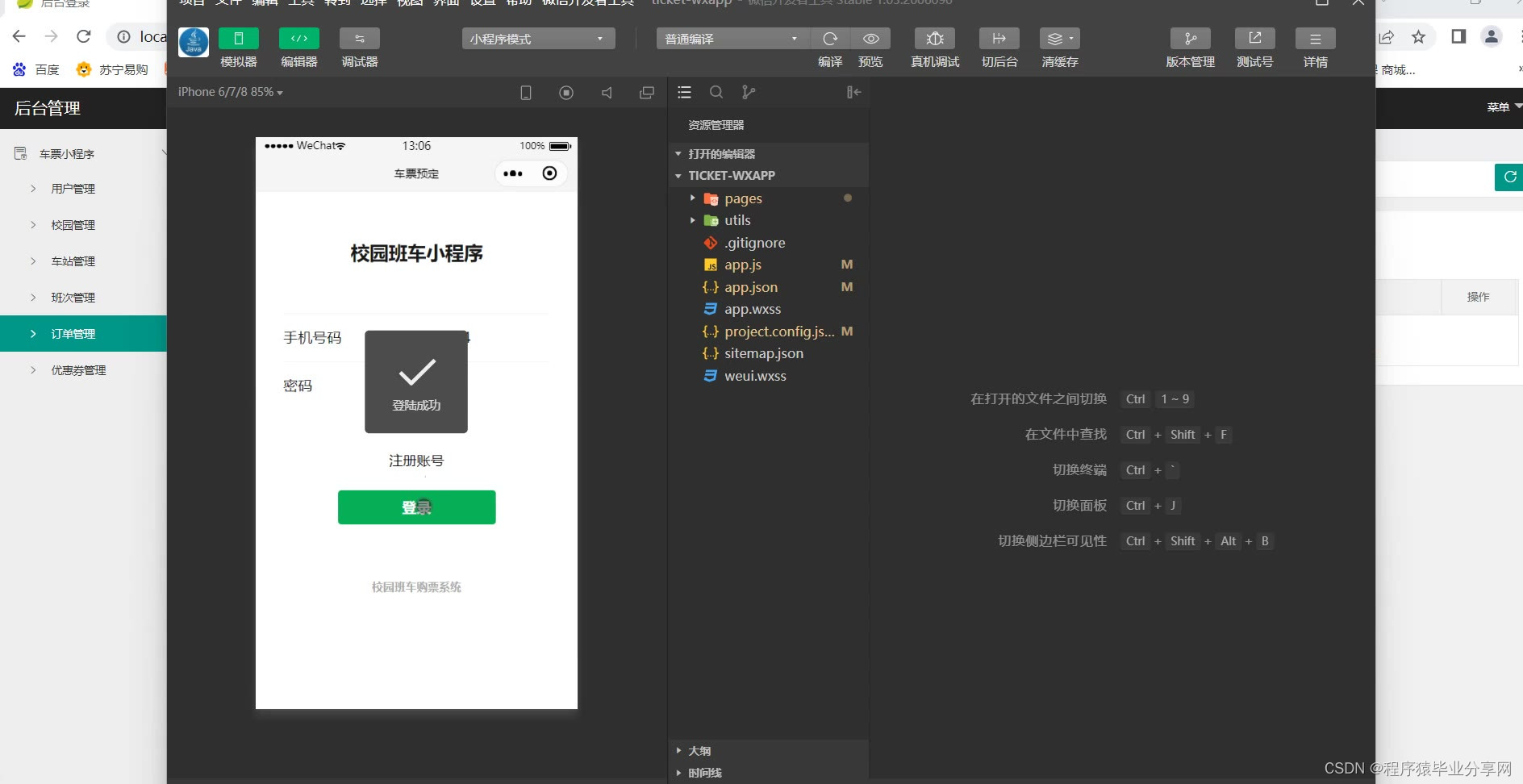Click the browser back arrow
The image size is (1523, 784).
coord(19,36)
